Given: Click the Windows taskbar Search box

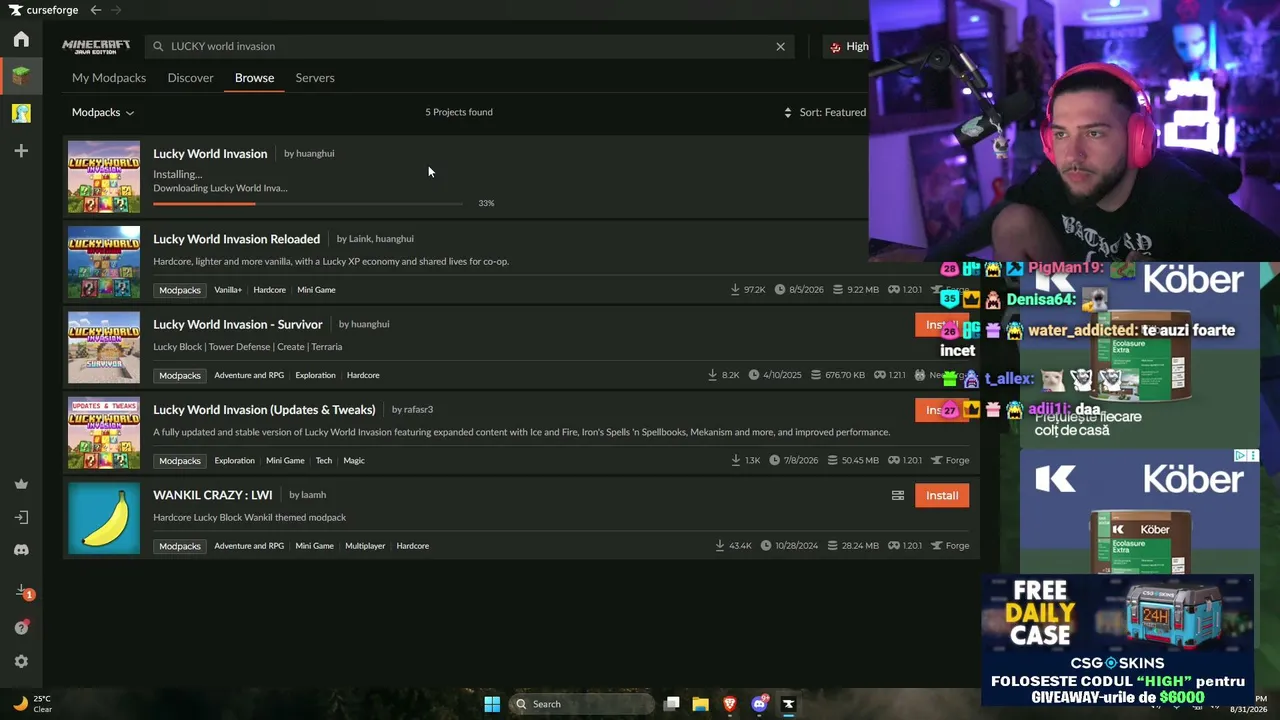Looking at the screenshot, I should [x=582, y=704].
